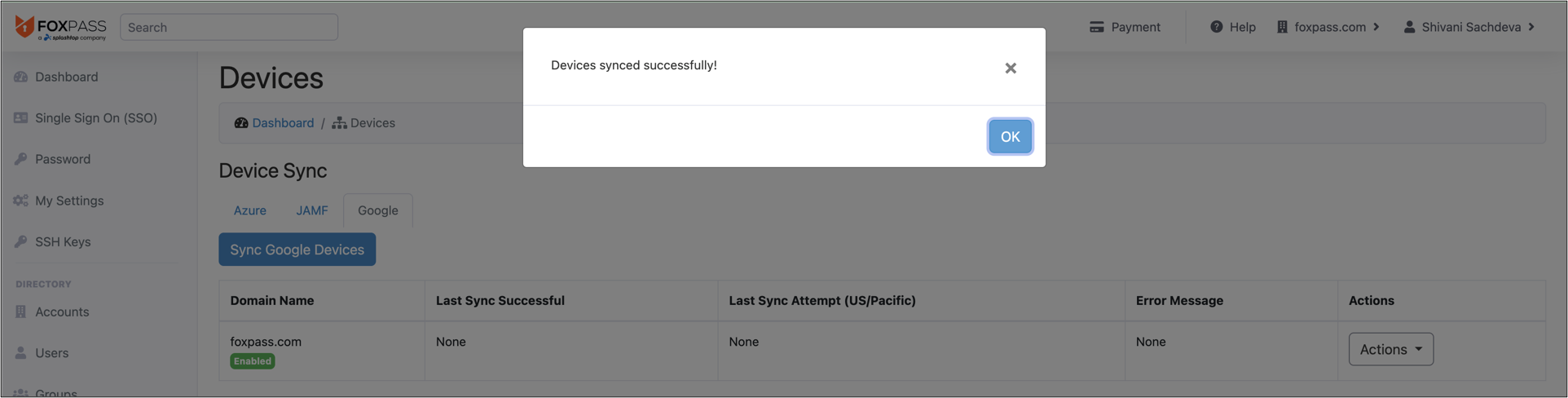Switch to the JAMF tab
This screenshot has height=398, width=1568.
(312, 210)
